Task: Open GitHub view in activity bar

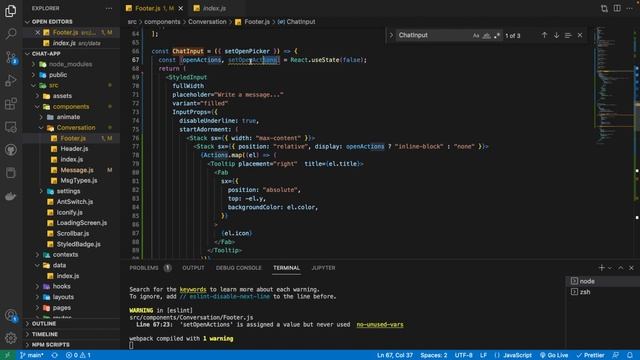Action: click(x=11, y=150)
